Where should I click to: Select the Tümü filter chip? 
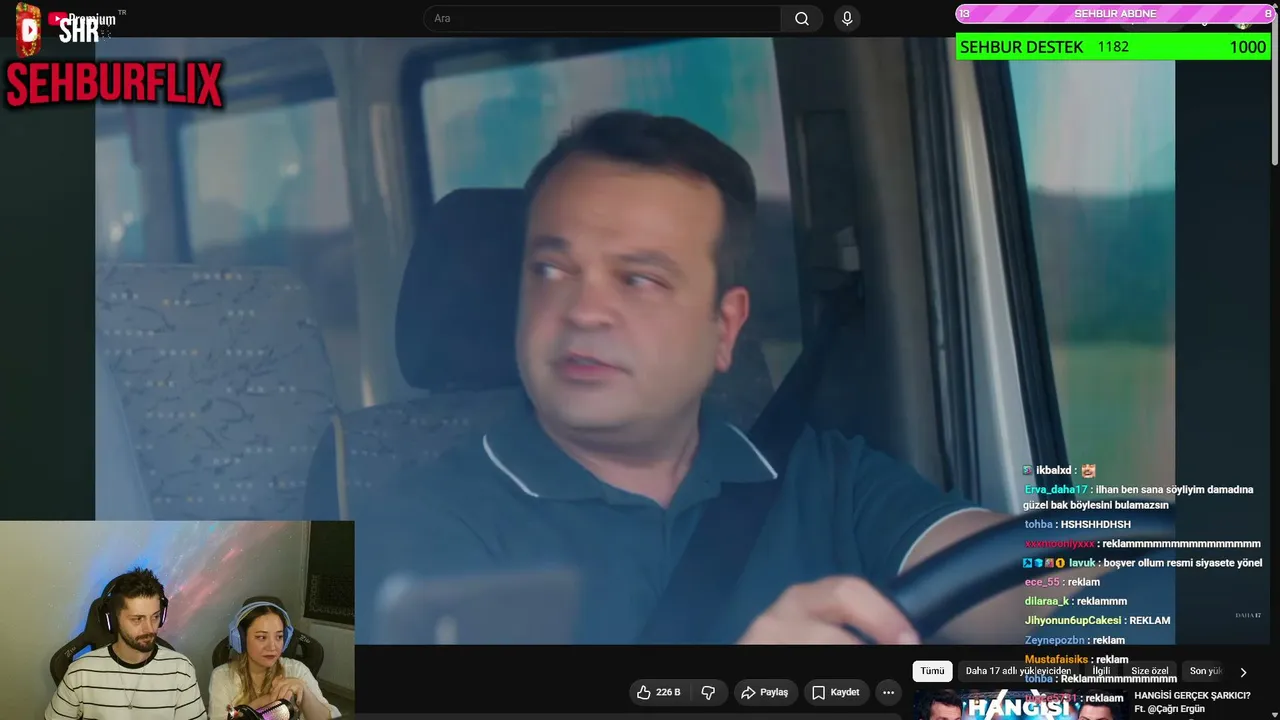tap(932, 671)
